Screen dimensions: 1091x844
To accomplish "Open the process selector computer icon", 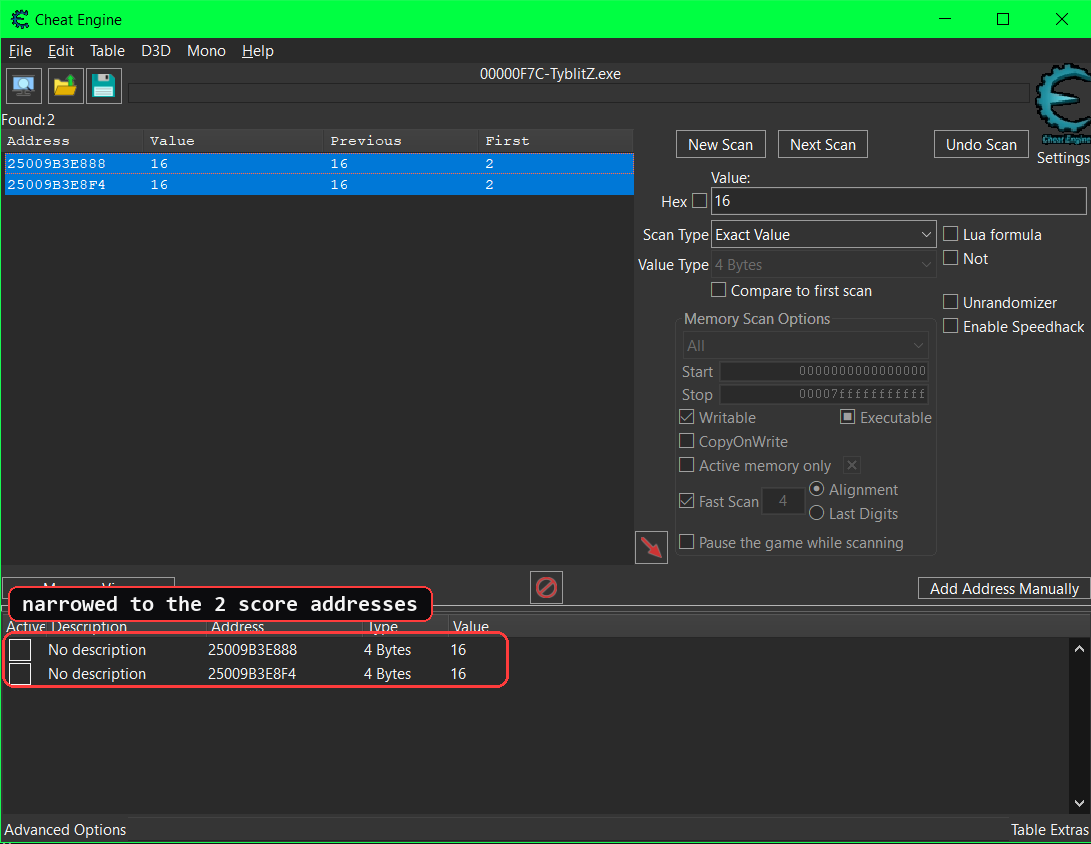I will click(x=24, y=86).
